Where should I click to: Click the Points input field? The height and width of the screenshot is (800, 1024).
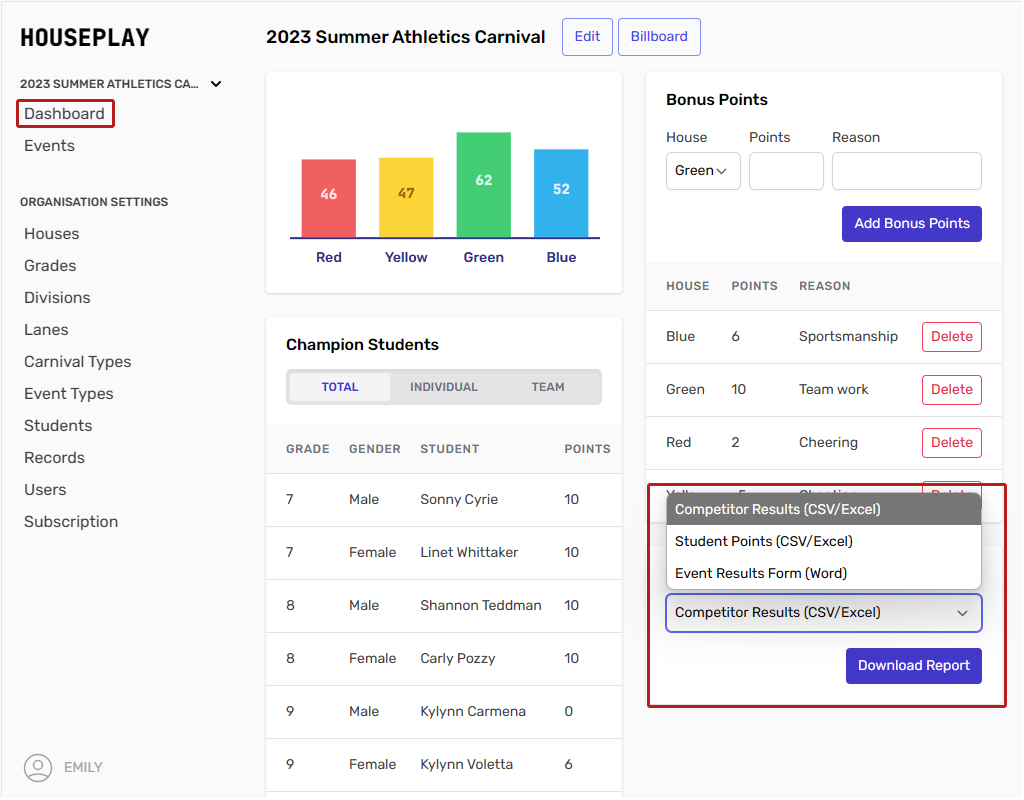coord(786,171)
